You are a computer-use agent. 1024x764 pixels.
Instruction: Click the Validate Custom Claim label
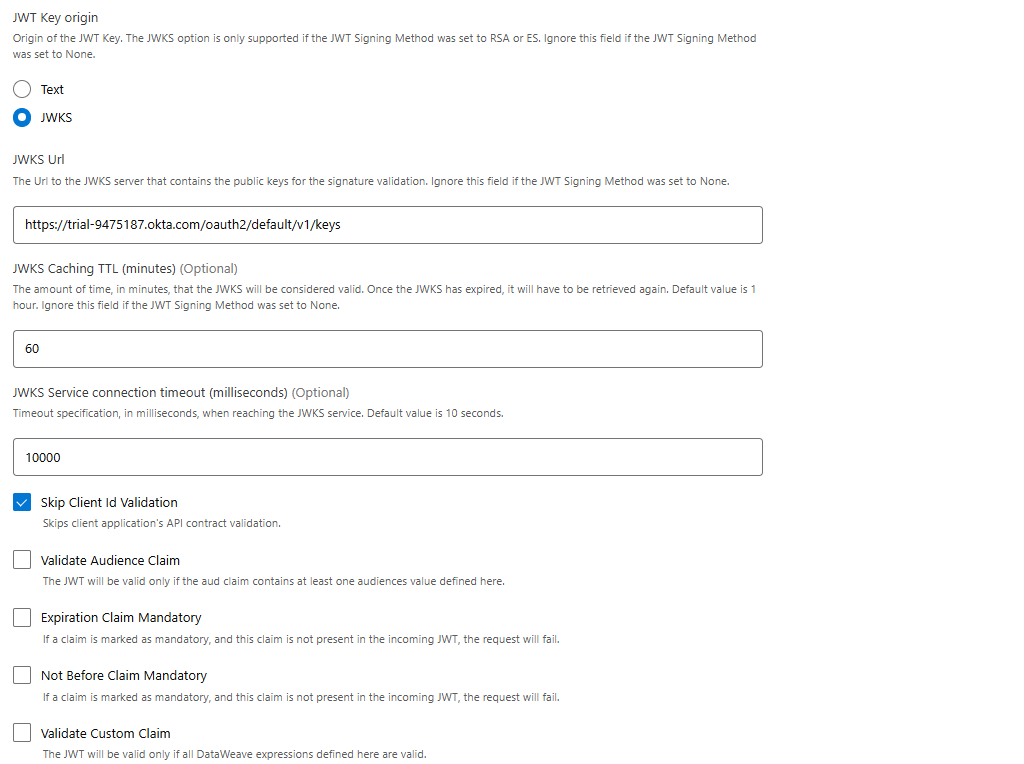(105, 733)
